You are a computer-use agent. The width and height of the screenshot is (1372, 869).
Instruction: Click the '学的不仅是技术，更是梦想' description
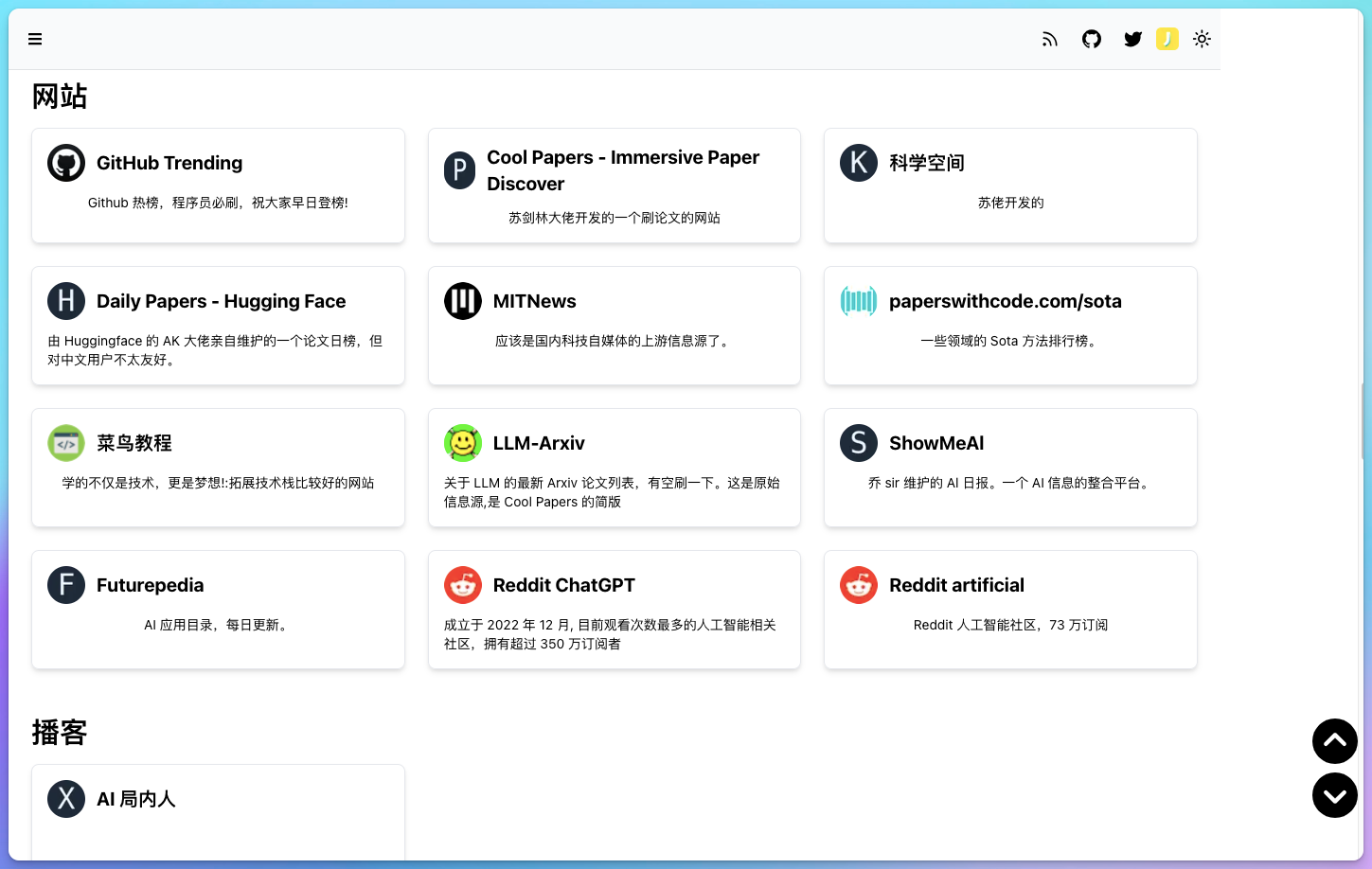(x=218, y=483)
